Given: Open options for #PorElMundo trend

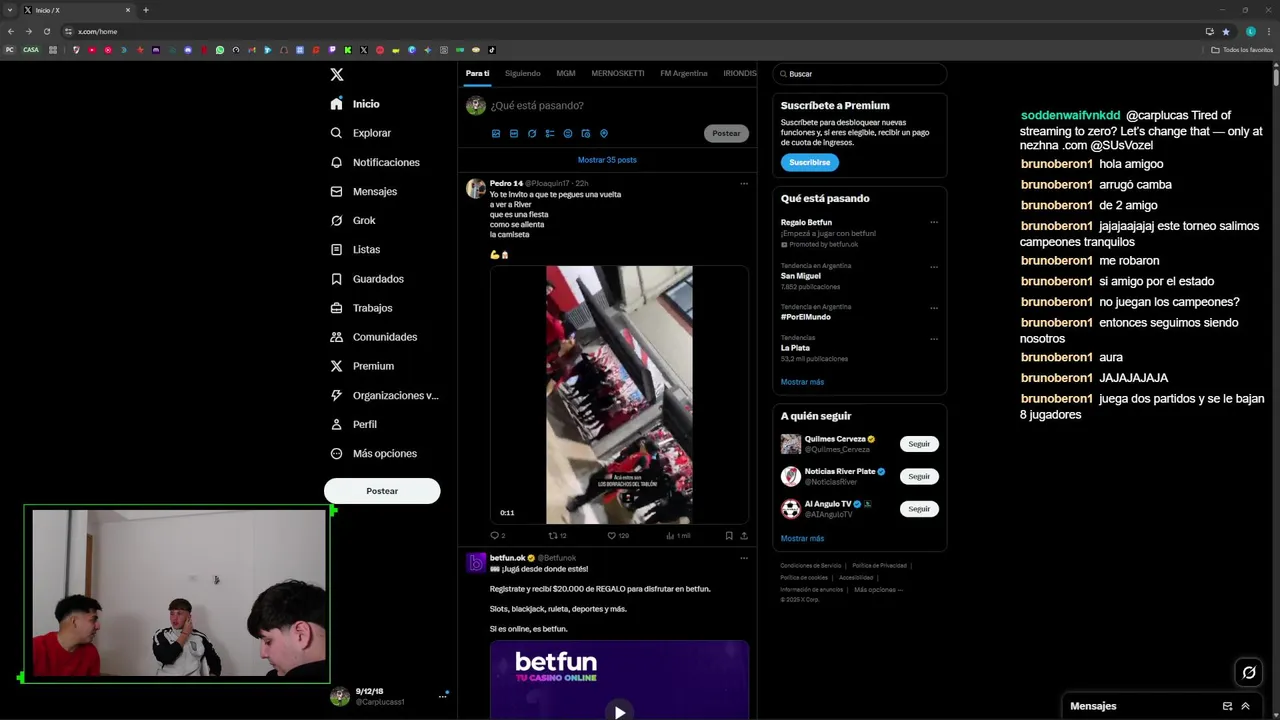Looking at the screenshot, I should (x=934, y=308).
